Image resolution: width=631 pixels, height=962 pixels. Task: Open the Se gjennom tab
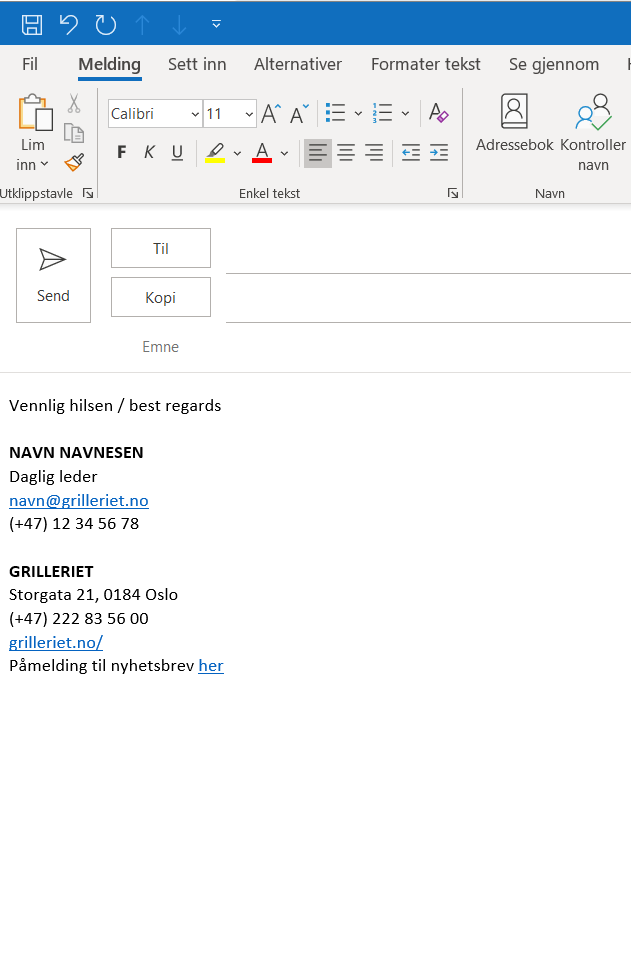[554, 64]
